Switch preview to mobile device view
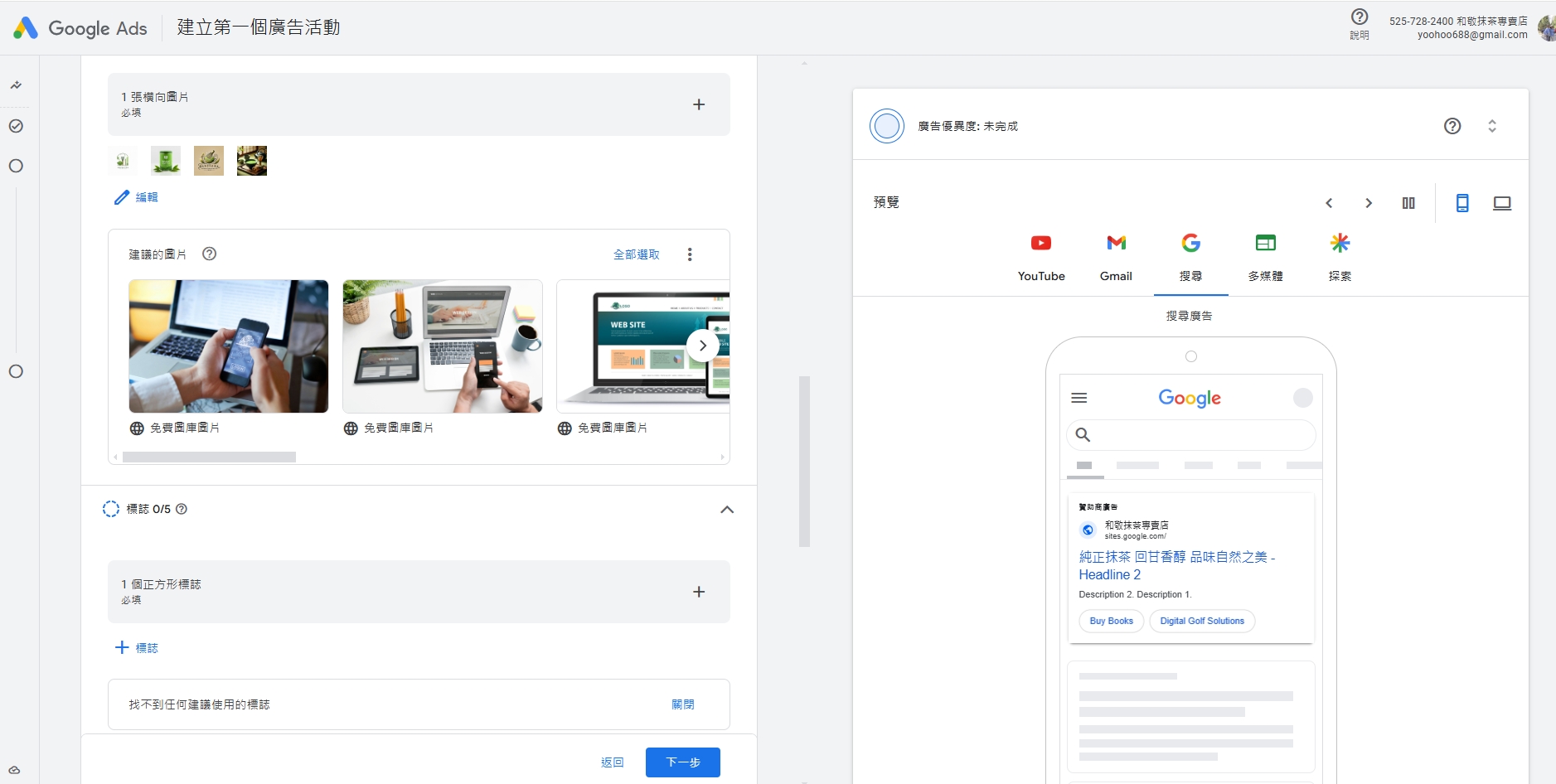 pos(1462,203)
